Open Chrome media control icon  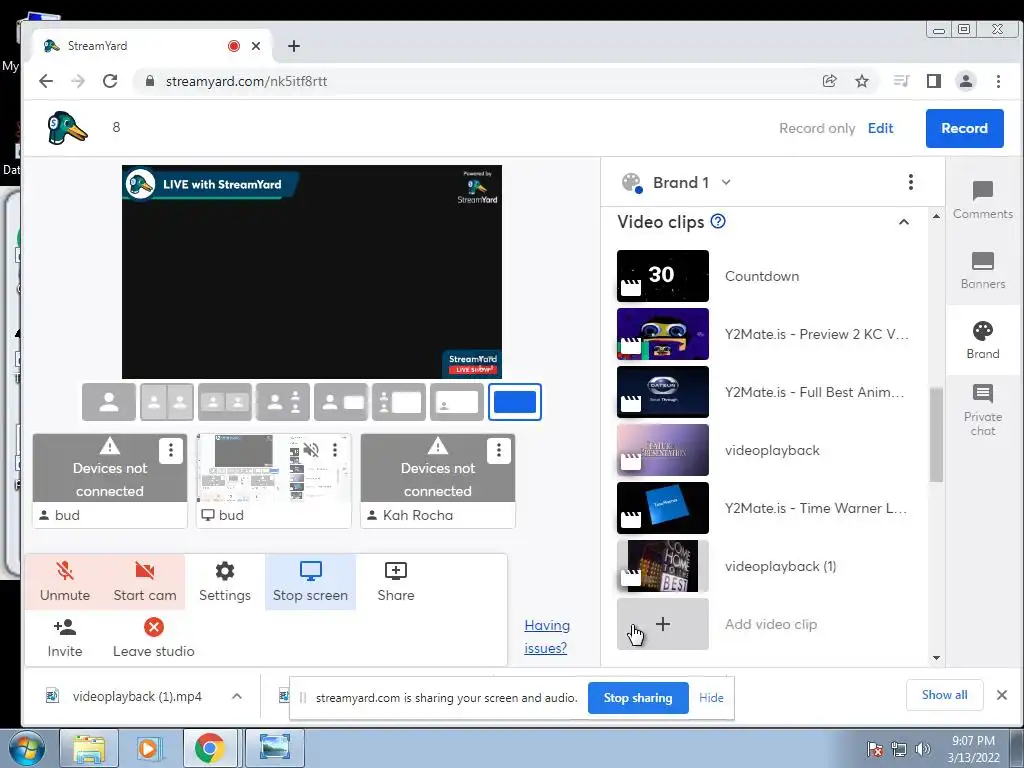(902, 81)
